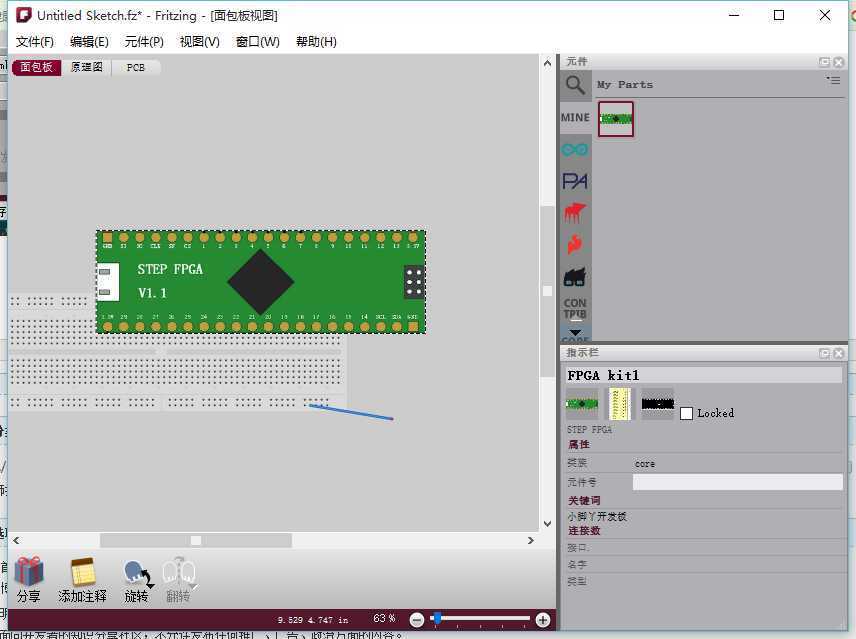Click the STEP FPGA label in Inspector

coord(590,429)
